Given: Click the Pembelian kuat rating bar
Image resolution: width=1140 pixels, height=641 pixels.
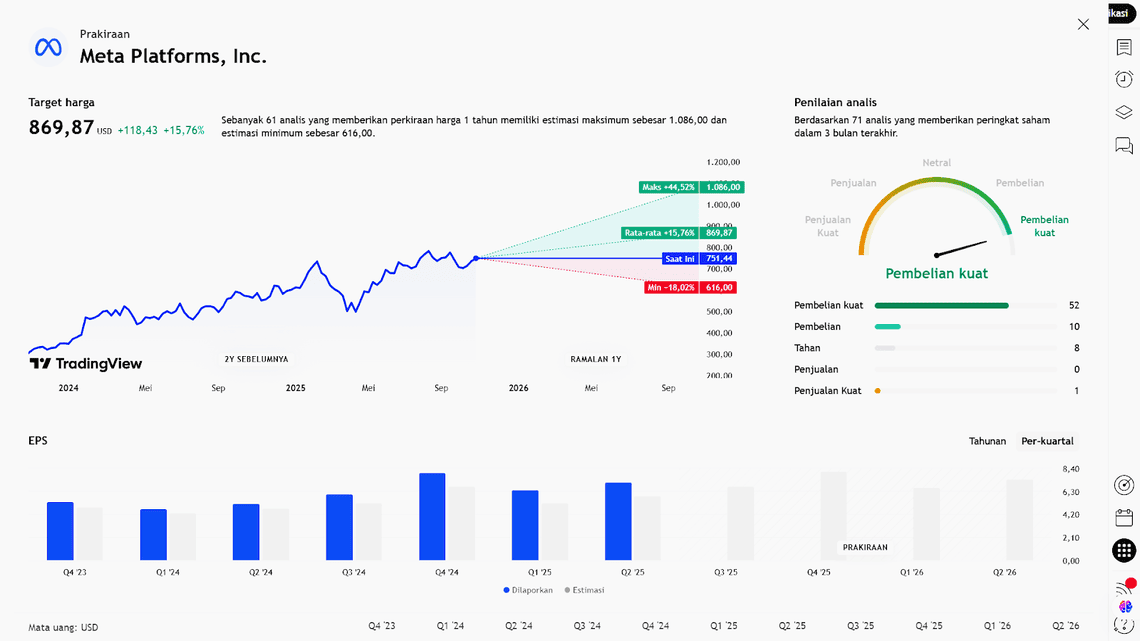Looking at the screenshot, I should (941, 305).
